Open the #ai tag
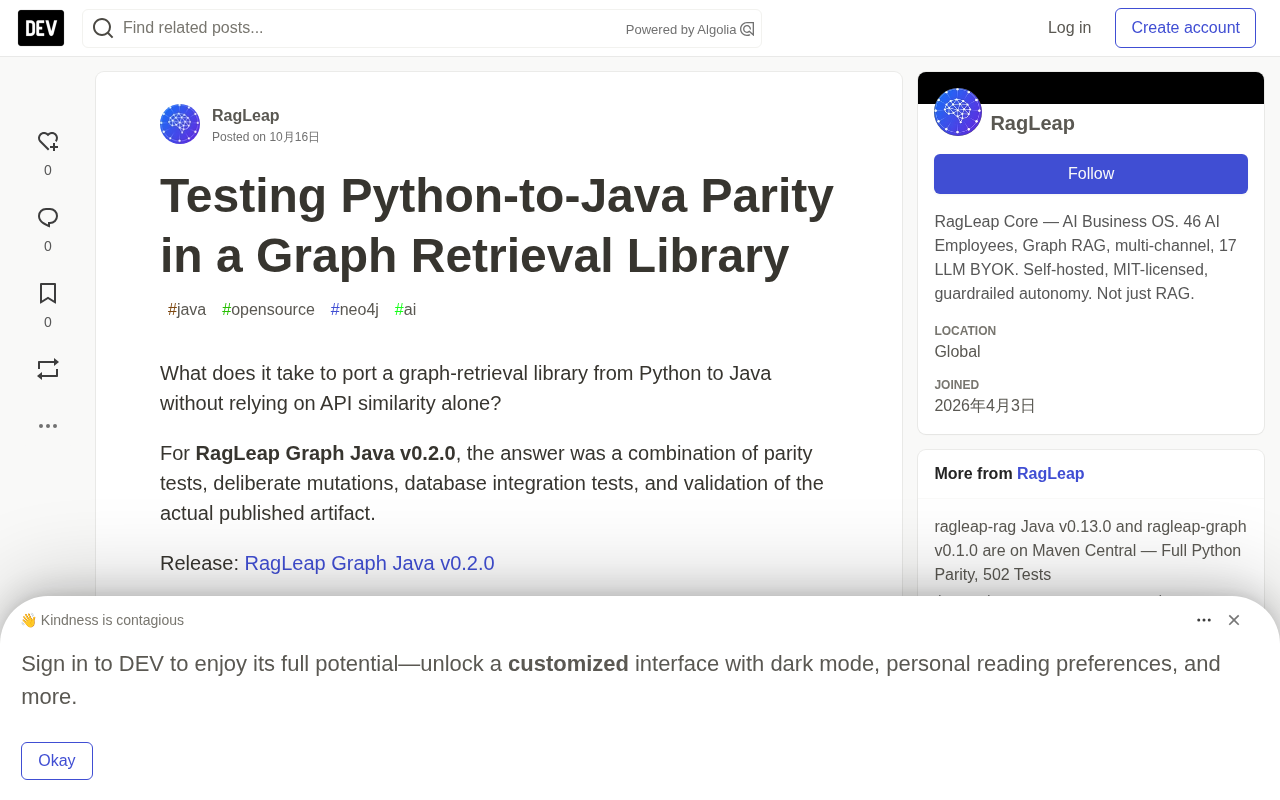The image size is (1280, 800). pos(405,310)
